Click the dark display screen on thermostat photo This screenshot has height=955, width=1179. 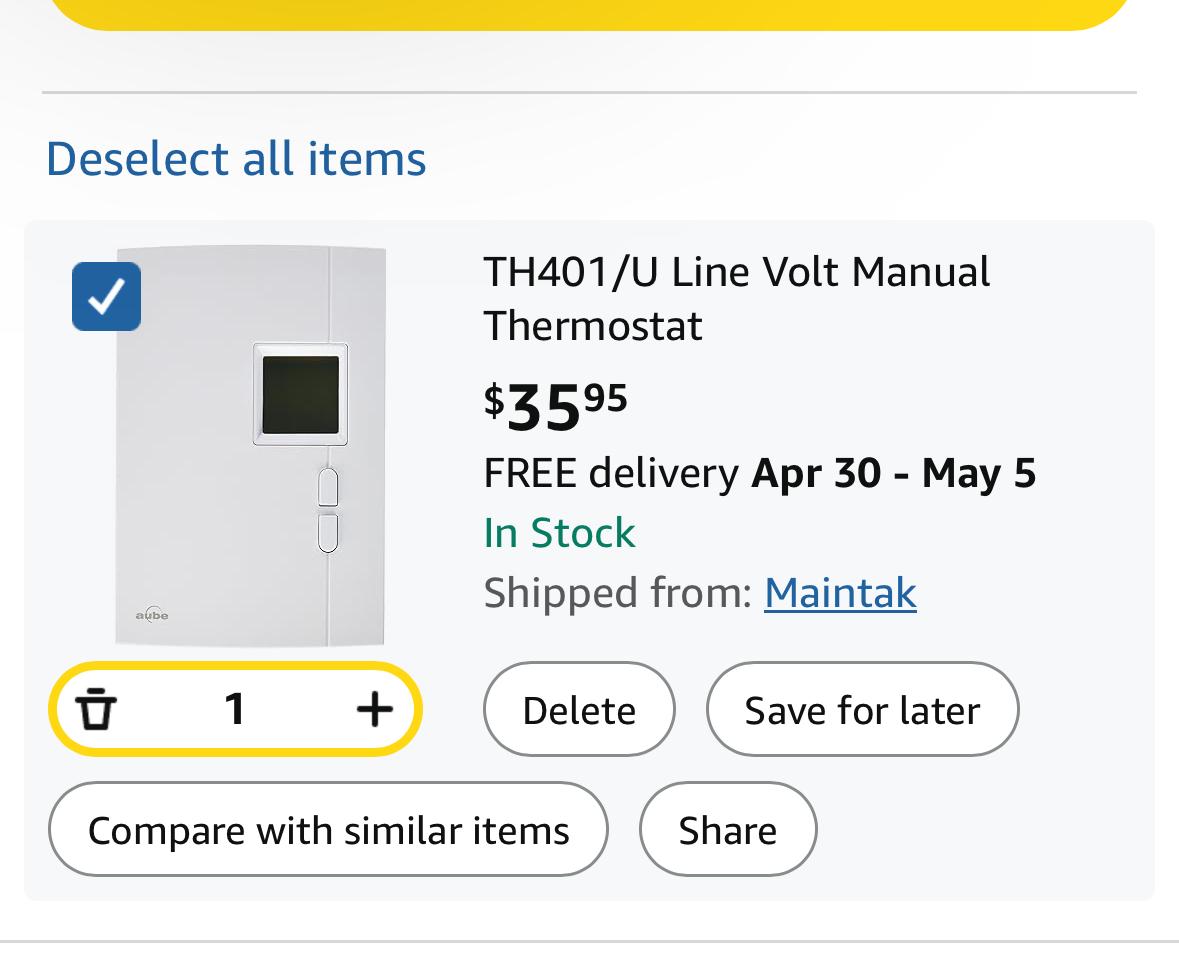pos(301,394)
